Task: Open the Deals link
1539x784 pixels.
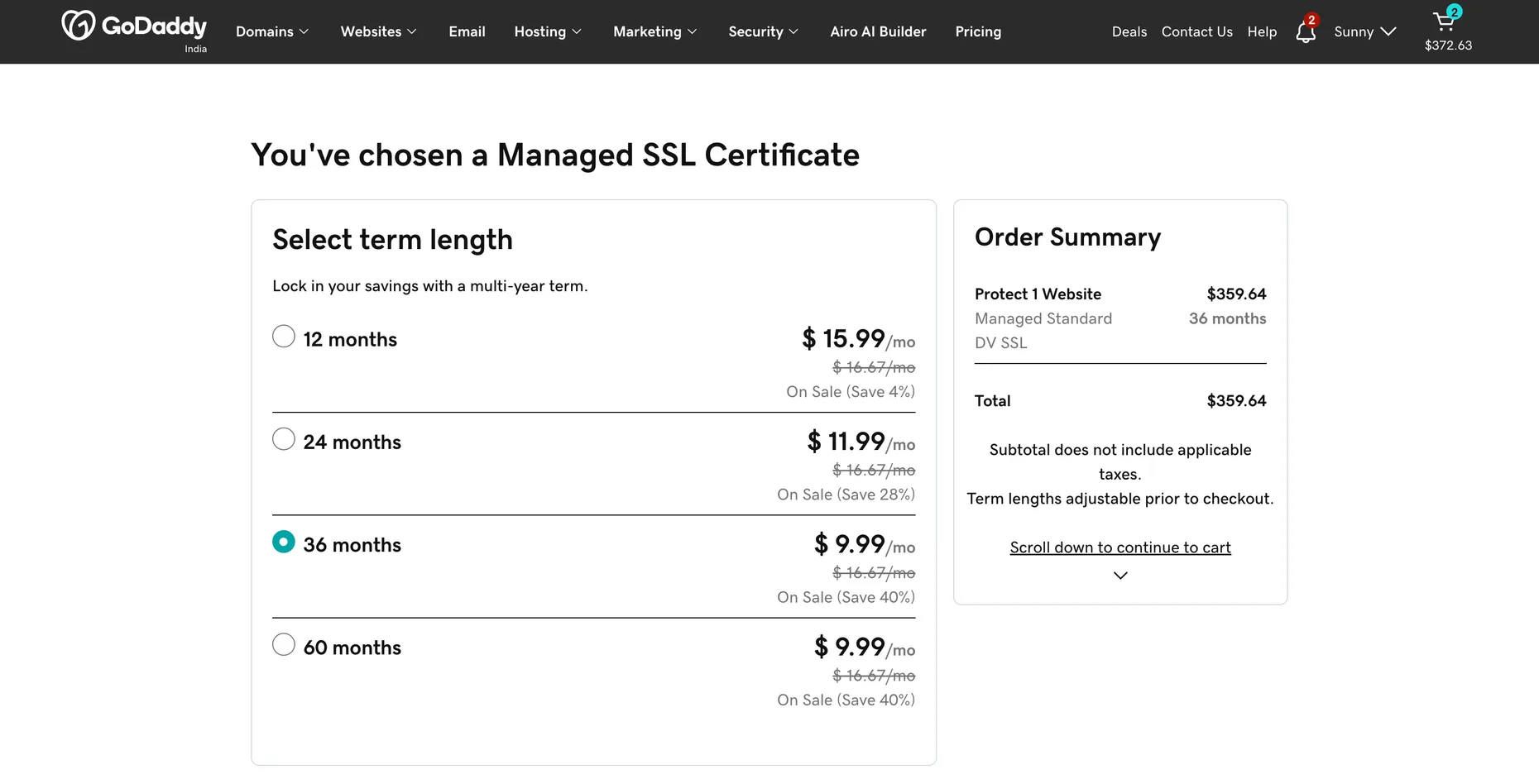Action: [1129, 31]
